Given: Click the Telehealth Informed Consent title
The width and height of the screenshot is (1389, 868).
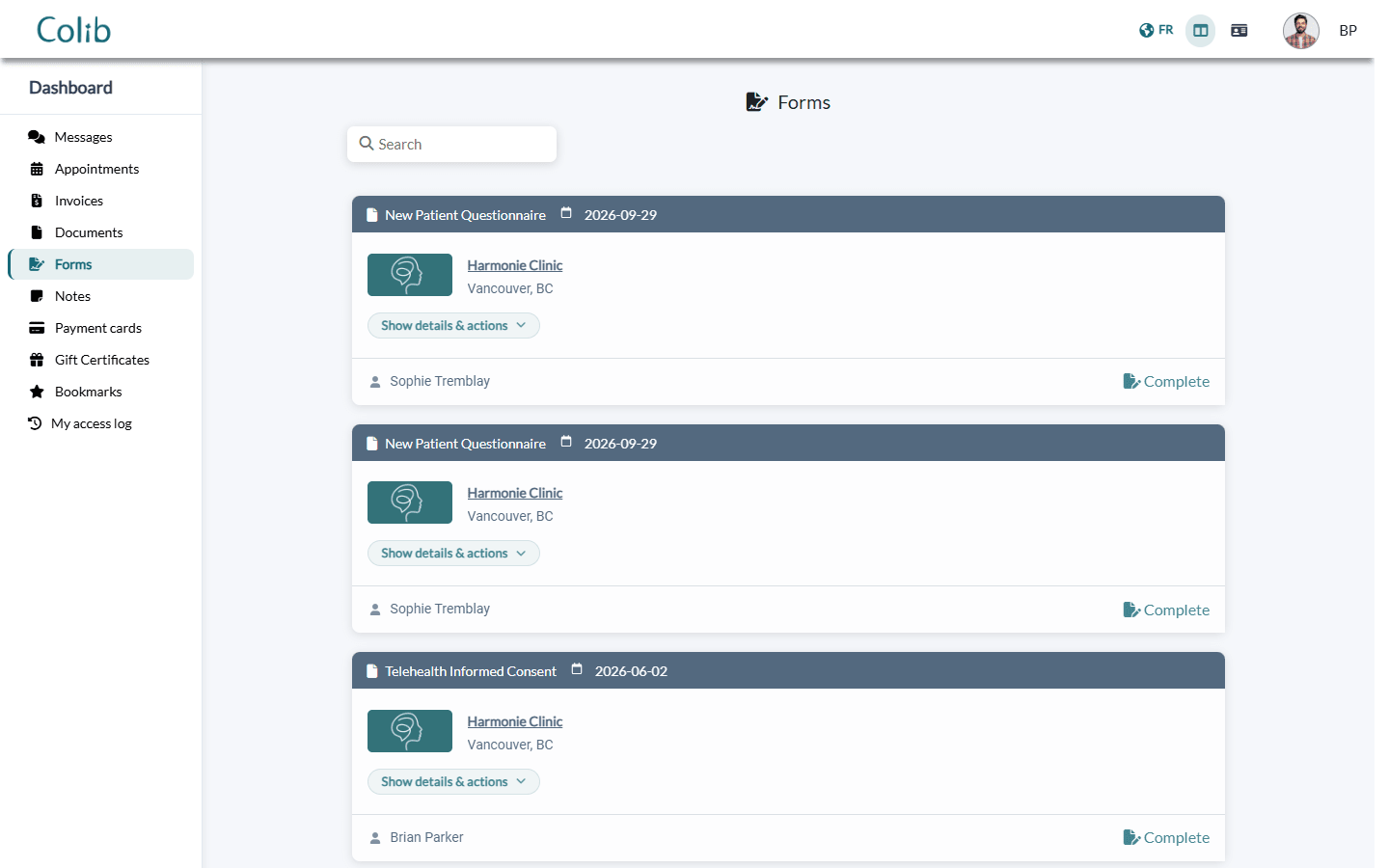Looking at the screenshot, I should 471,671.
